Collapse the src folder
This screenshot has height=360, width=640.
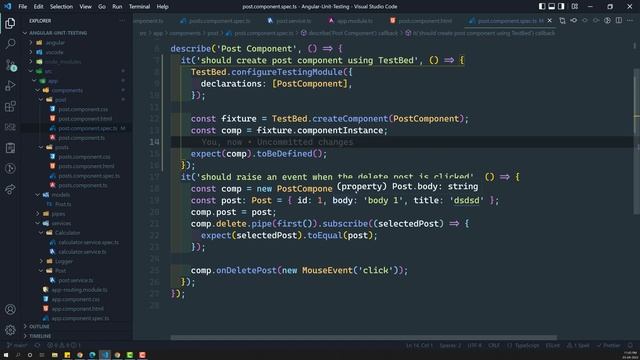(x=31, y=71)
